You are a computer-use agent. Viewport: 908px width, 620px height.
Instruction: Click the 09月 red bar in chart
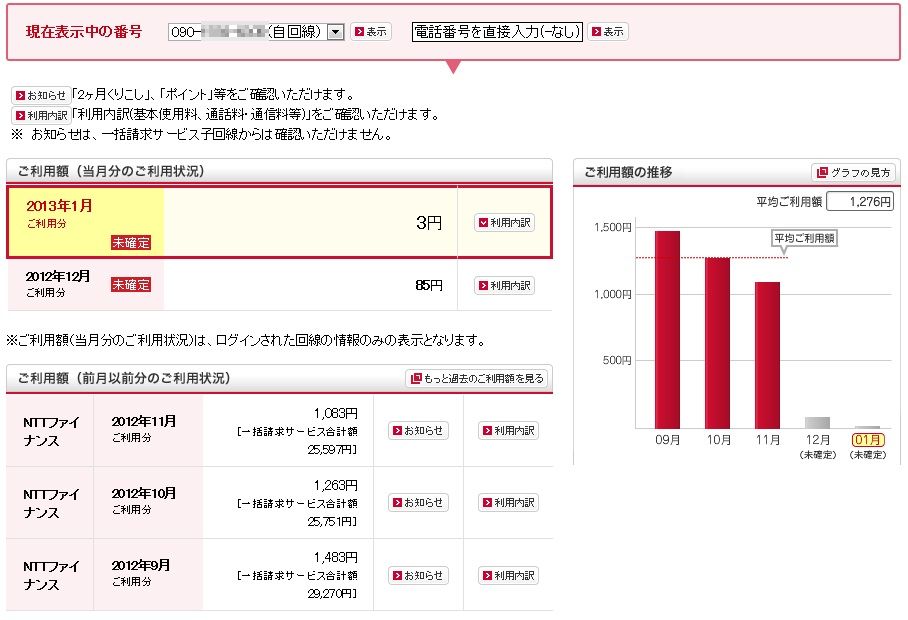coord(667,330)
